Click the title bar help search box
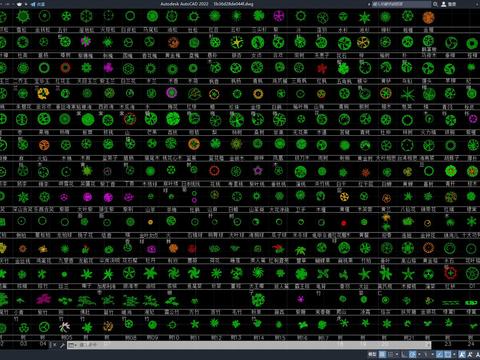The image size is (480, 360). (x=401, y=4)
